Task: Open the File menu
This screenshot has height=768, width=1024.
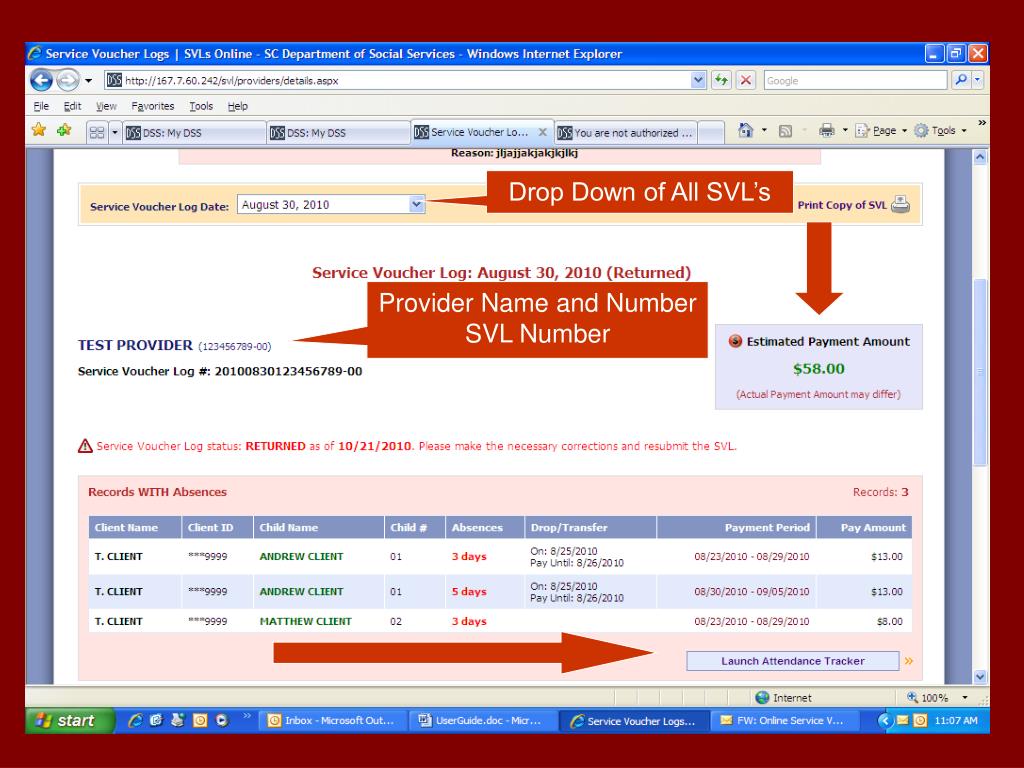Action: (40, 106)
